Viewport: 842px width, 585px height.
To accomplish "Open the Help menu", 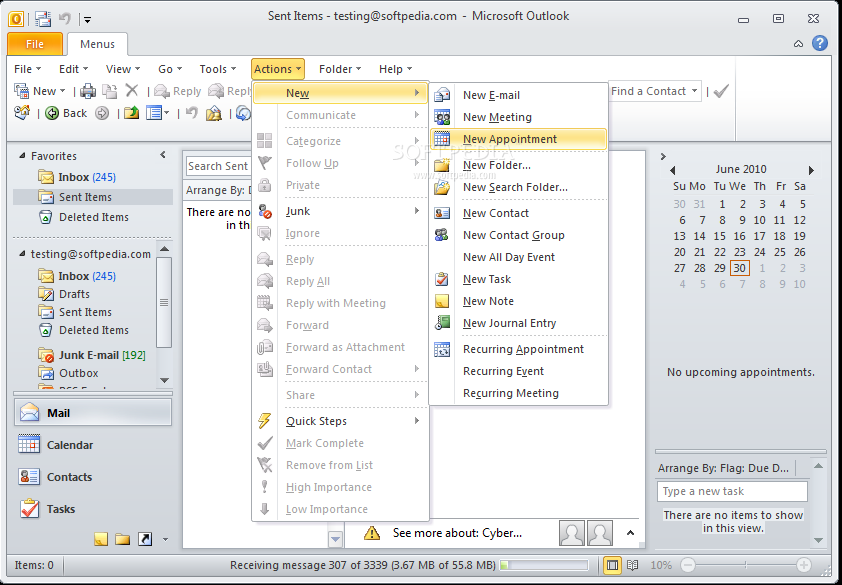I will [395, 69].
